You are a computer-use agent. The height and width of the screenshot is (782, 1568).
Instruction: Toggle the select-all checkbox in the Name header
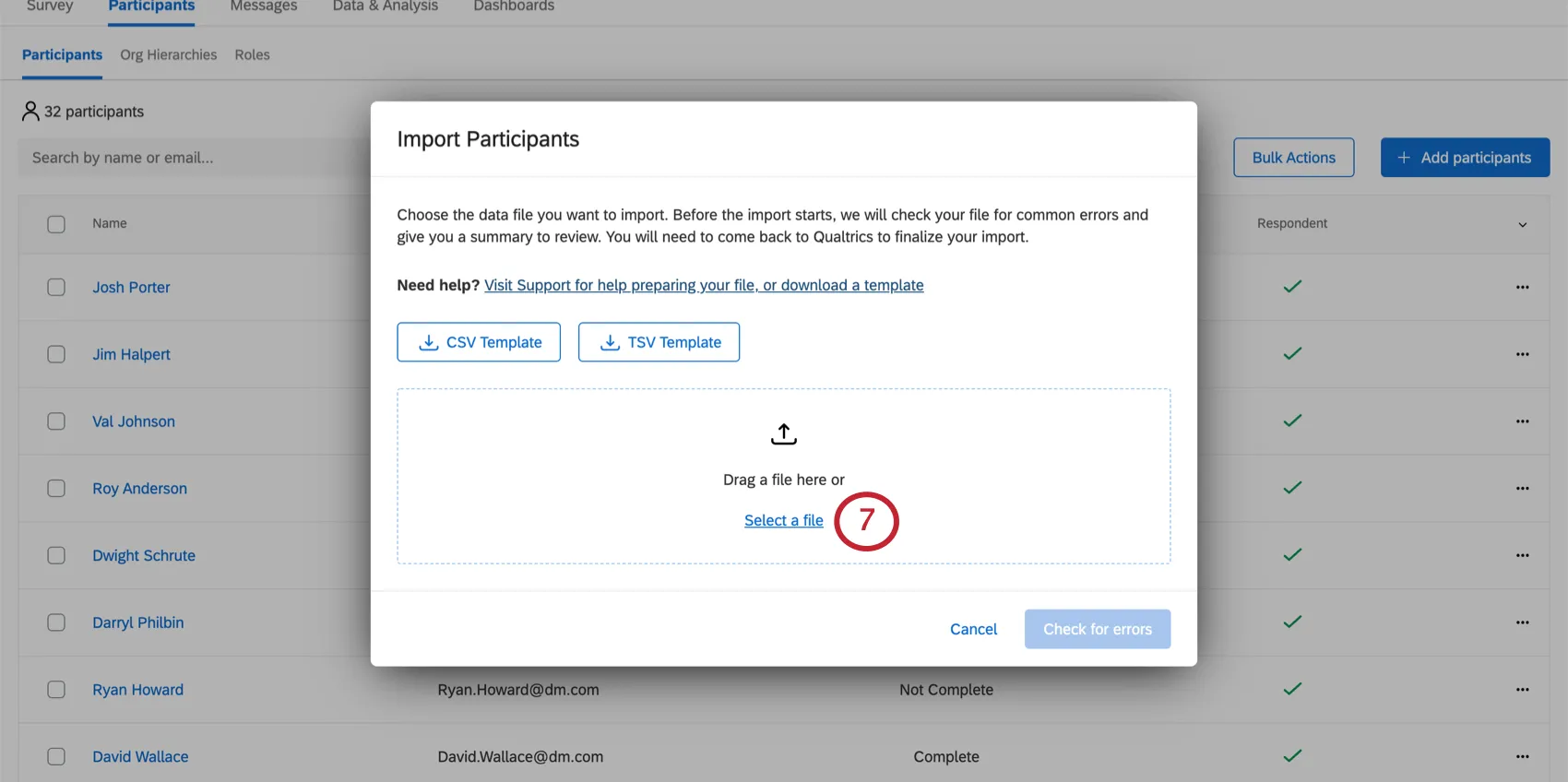point(55,223)
